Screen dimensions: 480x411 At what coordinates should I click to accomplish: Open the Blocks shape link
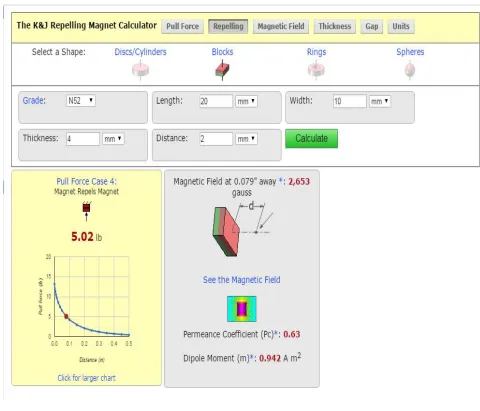click(x=222, y=52)
